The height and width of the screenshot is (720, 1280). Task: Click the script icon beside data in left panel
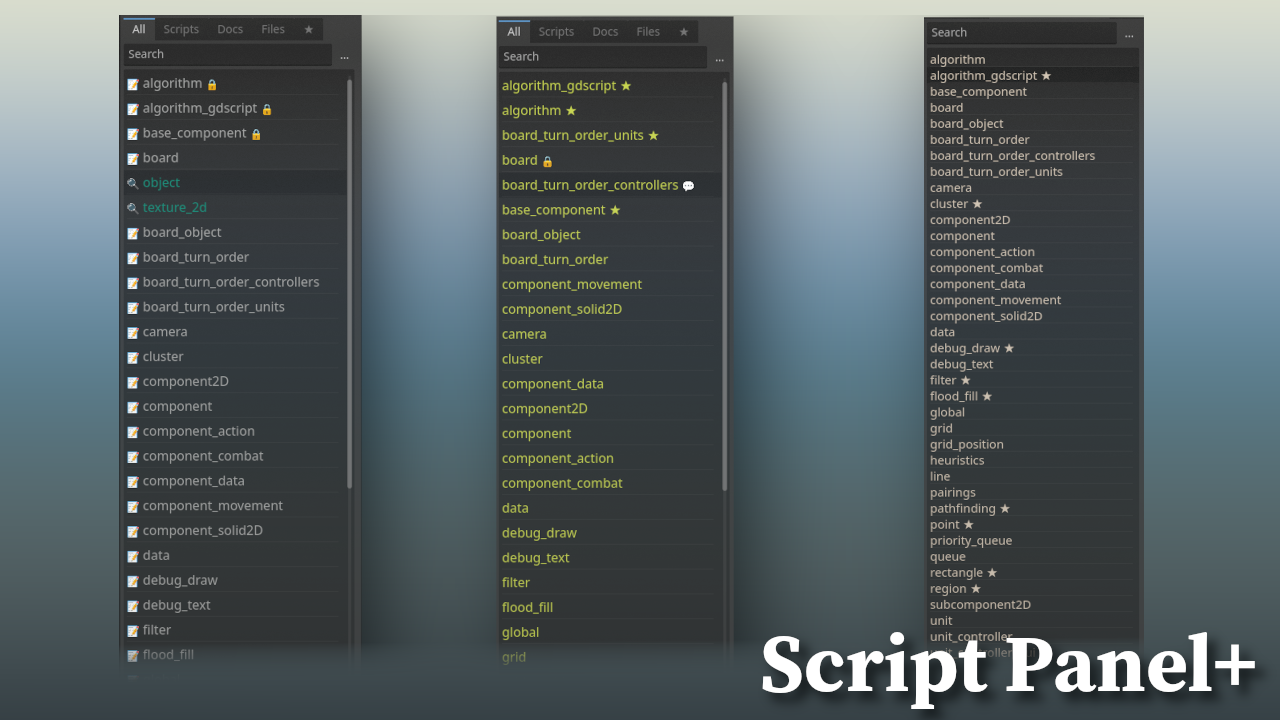pos(133,556)
